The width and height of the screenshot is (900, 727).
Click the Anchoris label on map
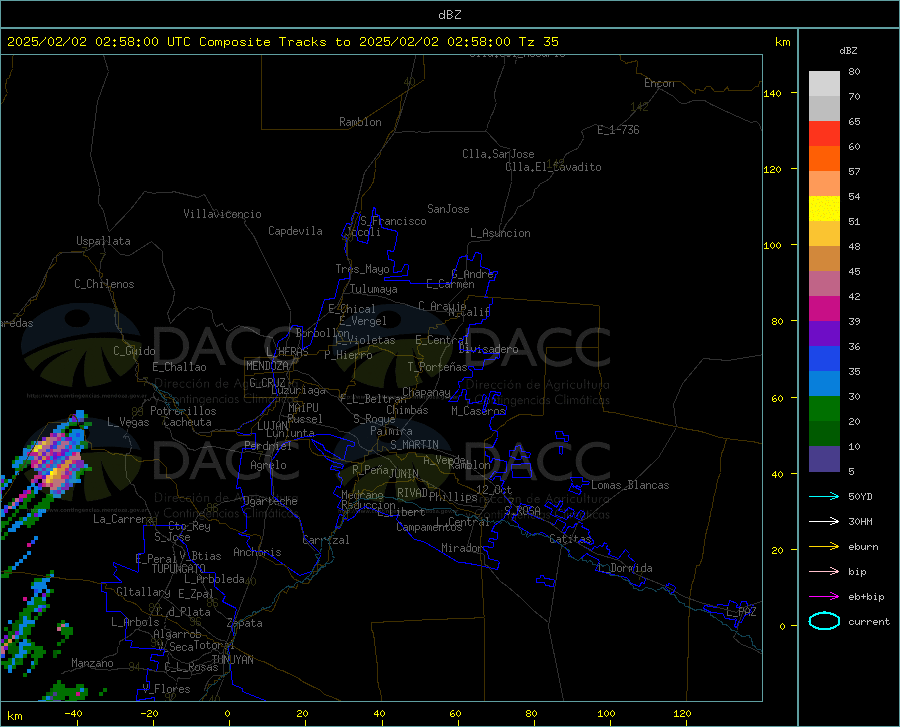(257, 552)
